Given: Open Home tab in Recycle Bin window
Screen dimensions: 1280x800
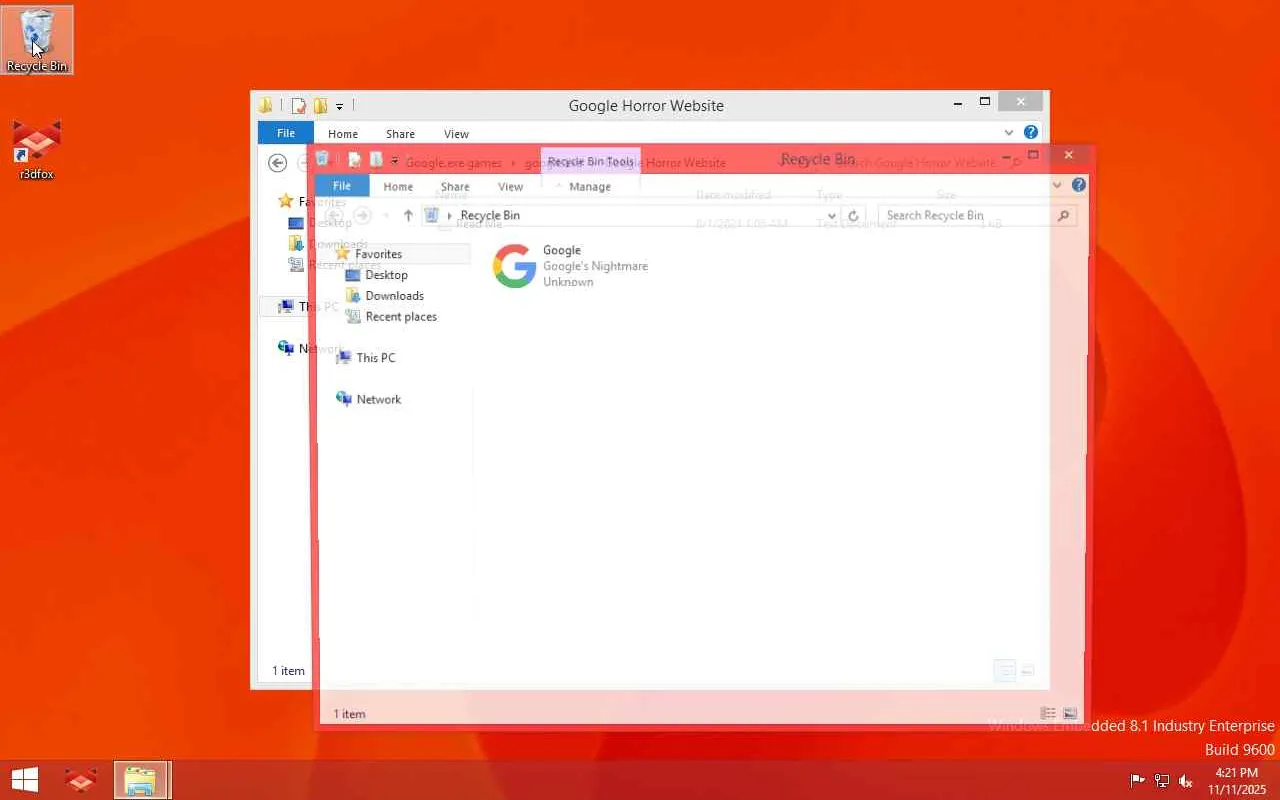Looking at the screenshot, I should tap(398, 186).
